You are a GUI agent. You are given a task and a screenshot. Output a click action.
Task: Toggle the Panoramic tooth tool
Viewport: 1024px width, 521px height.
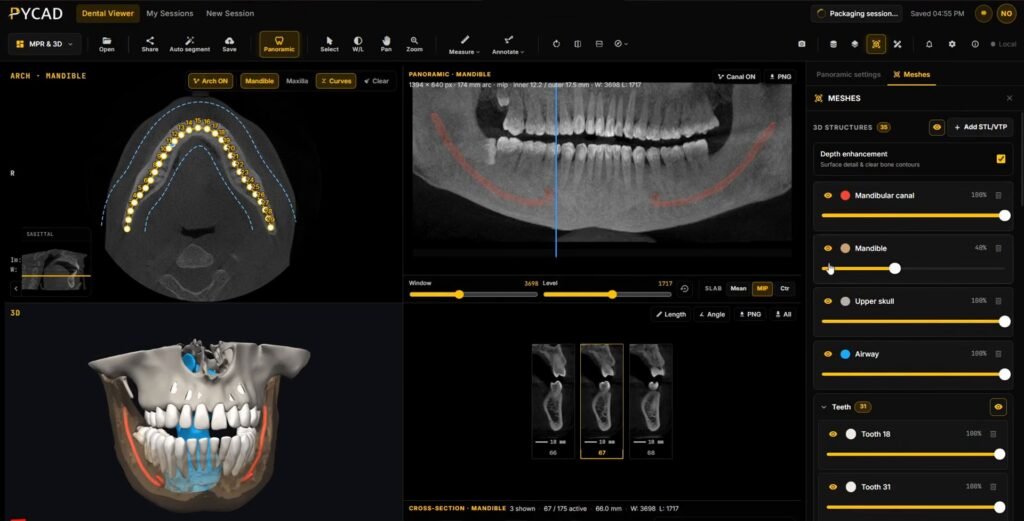(x=279, y=44)
